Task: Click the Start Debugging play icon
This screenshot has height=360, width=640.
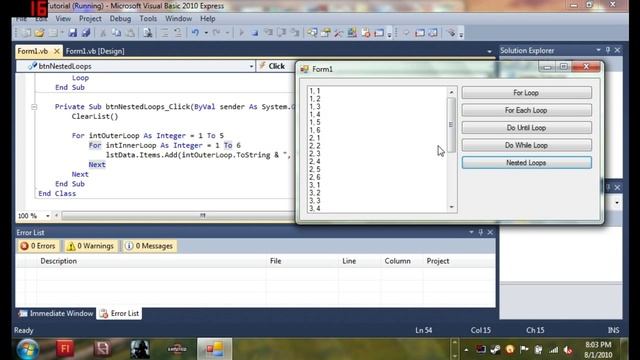Action: 241,33
